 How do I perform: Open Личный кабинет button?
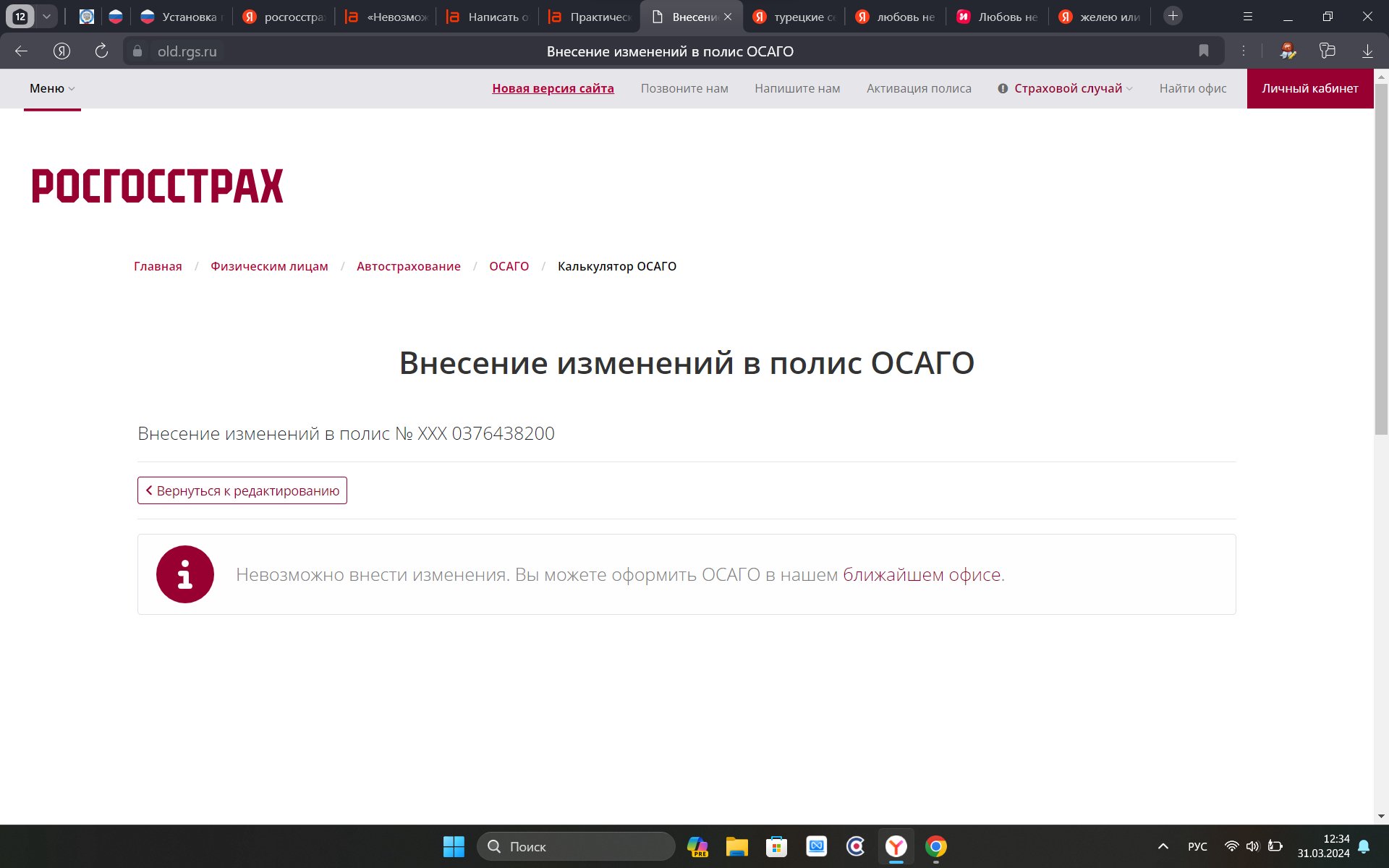coord(1310,88)
